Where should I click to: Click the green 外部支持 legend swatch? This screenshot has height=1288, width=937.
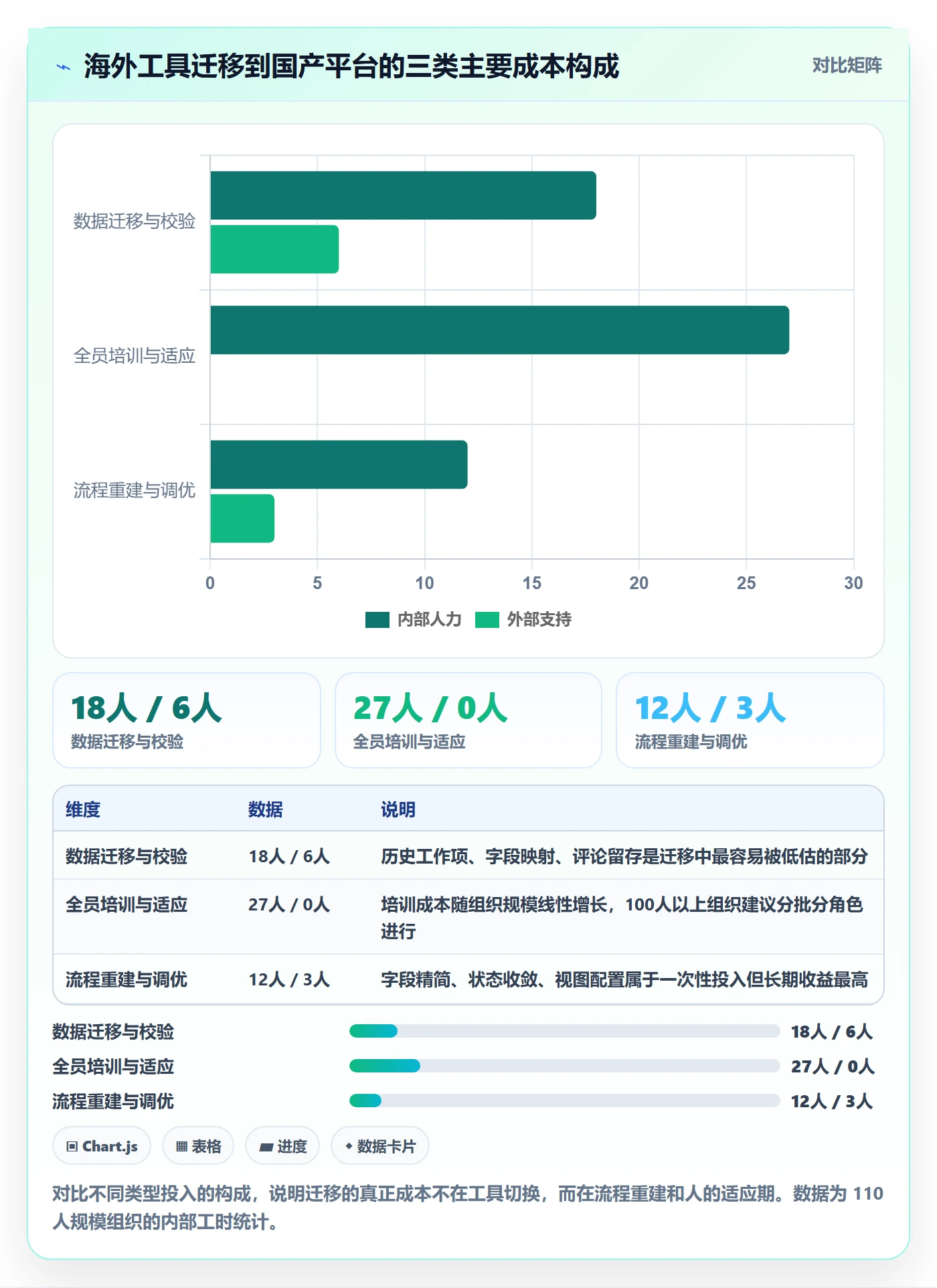coord(487,620)
